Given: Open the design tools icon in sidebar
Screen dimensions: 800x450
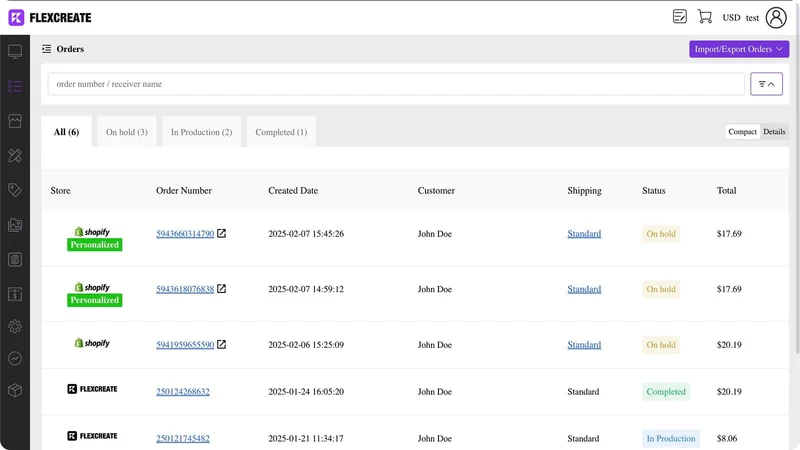Looking at the screenshot, I should (15, 156).
